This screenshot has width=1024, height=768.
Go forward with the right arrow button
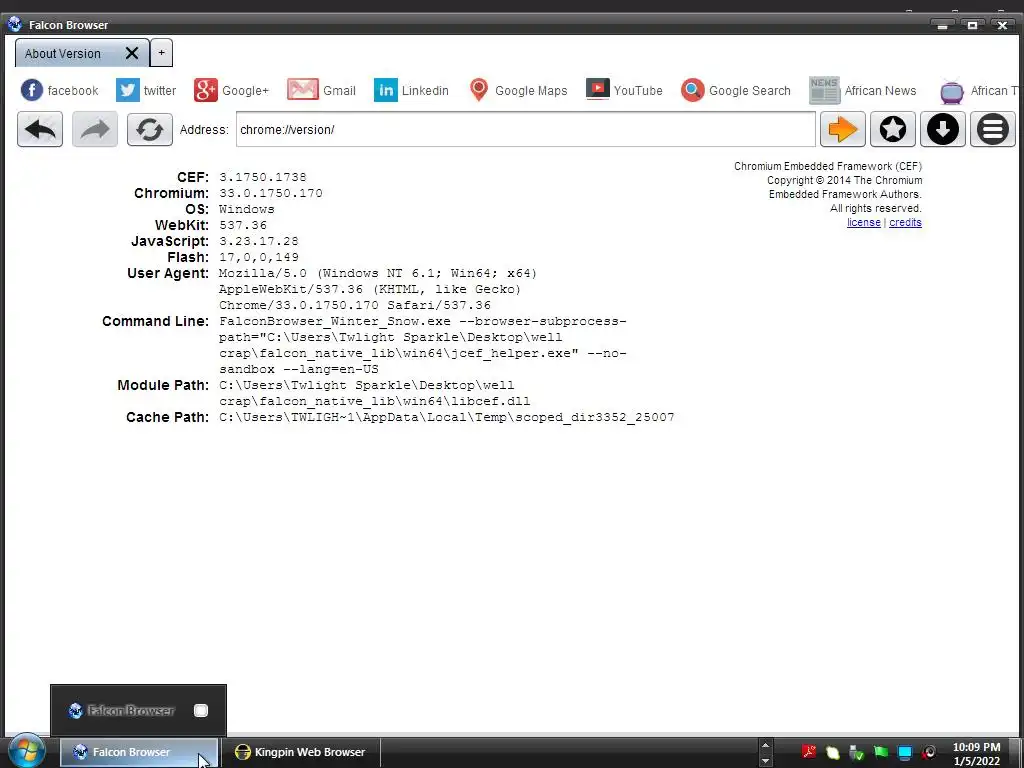coord(95,129)
